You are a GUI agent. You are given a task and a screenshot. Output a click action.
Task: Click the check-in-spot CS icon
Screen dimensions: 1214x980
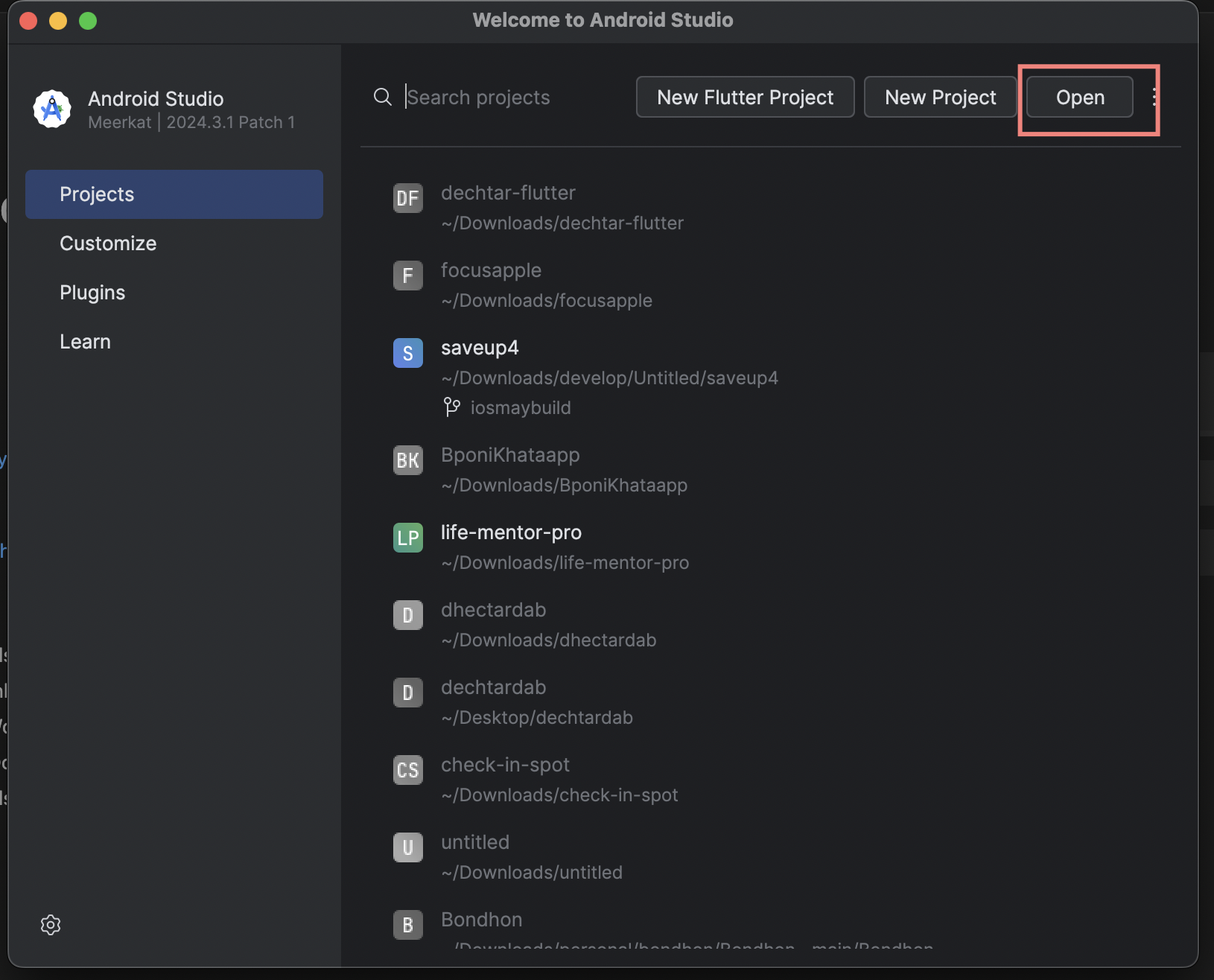[408, 770]
